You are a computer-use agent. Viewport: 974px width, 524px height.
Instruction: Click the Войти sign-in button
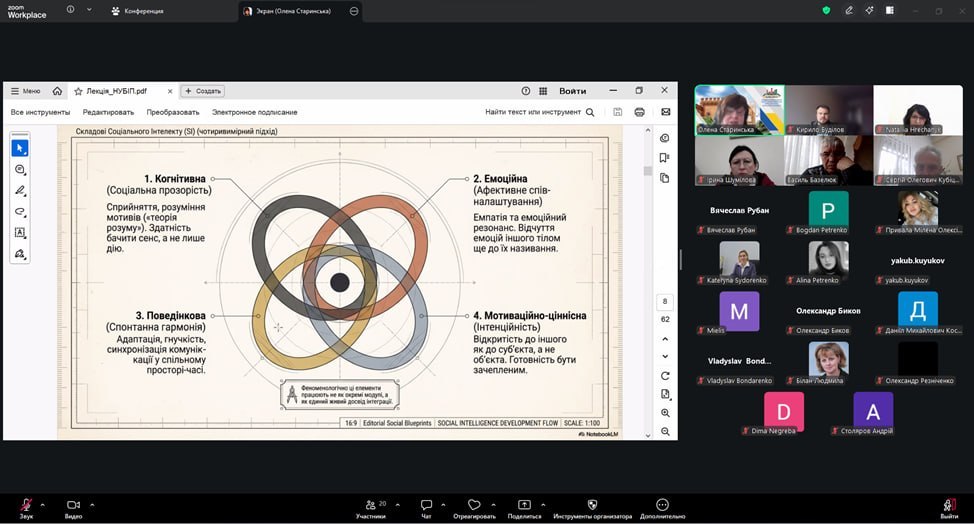[x=572, y=91]
